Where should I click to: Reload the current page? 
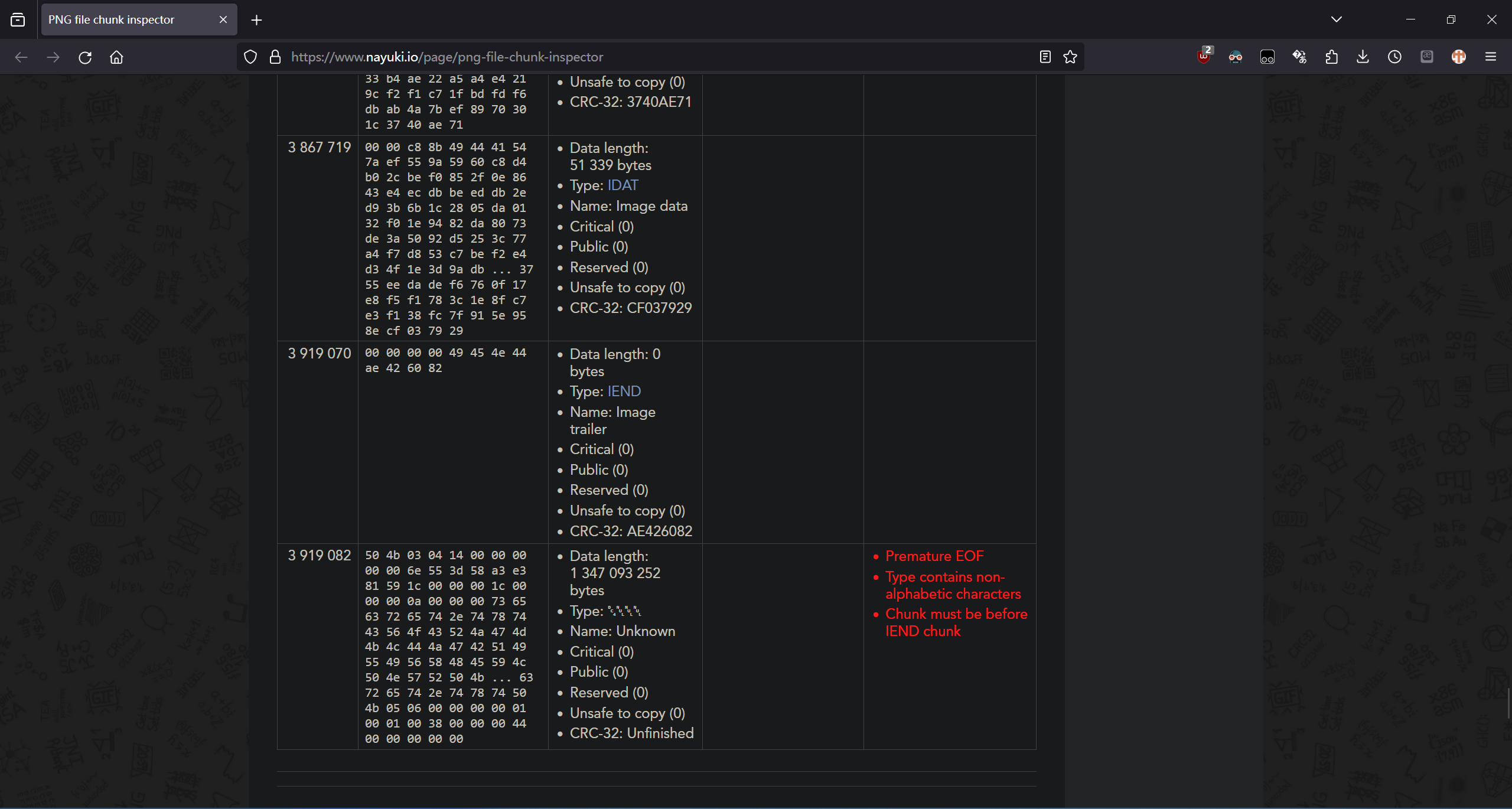[x=85, y=57]
